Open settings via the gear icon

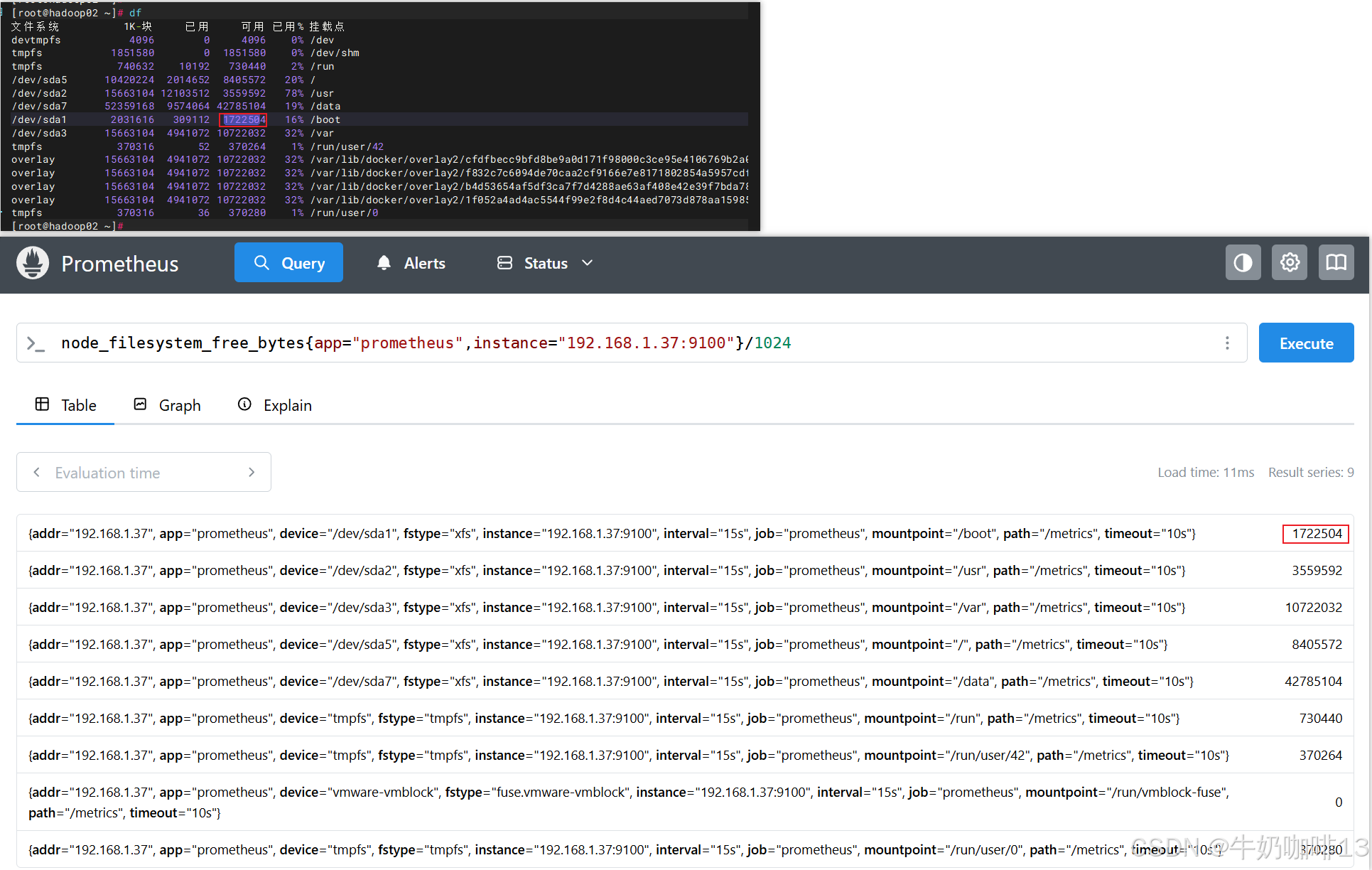click(x=1290, y=263)
